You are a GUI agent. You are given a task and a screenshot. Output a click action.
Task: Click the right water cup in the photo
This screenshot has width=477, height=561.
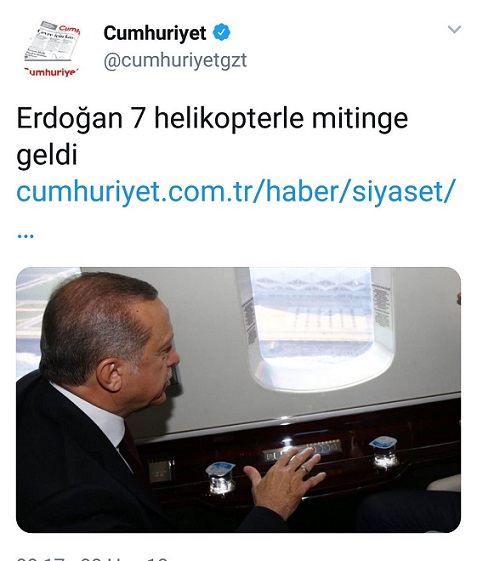point(384,453)
